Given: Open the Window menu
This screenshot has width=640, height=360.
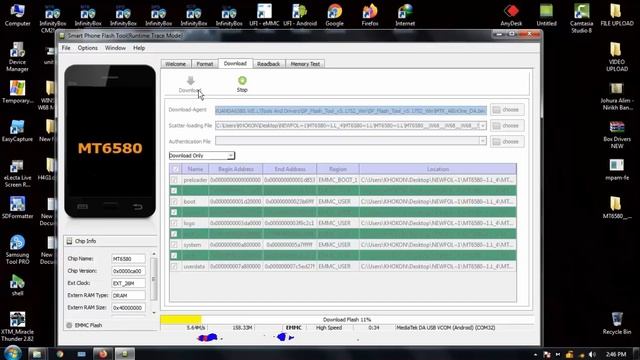Looking at the screenshot, I should (116, 48).
